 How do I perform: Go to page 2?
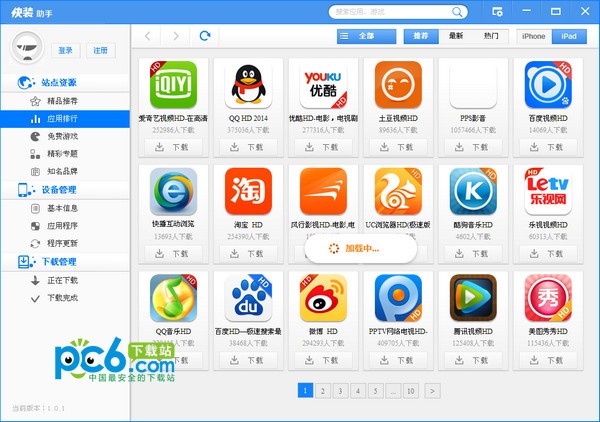(323, 391)
